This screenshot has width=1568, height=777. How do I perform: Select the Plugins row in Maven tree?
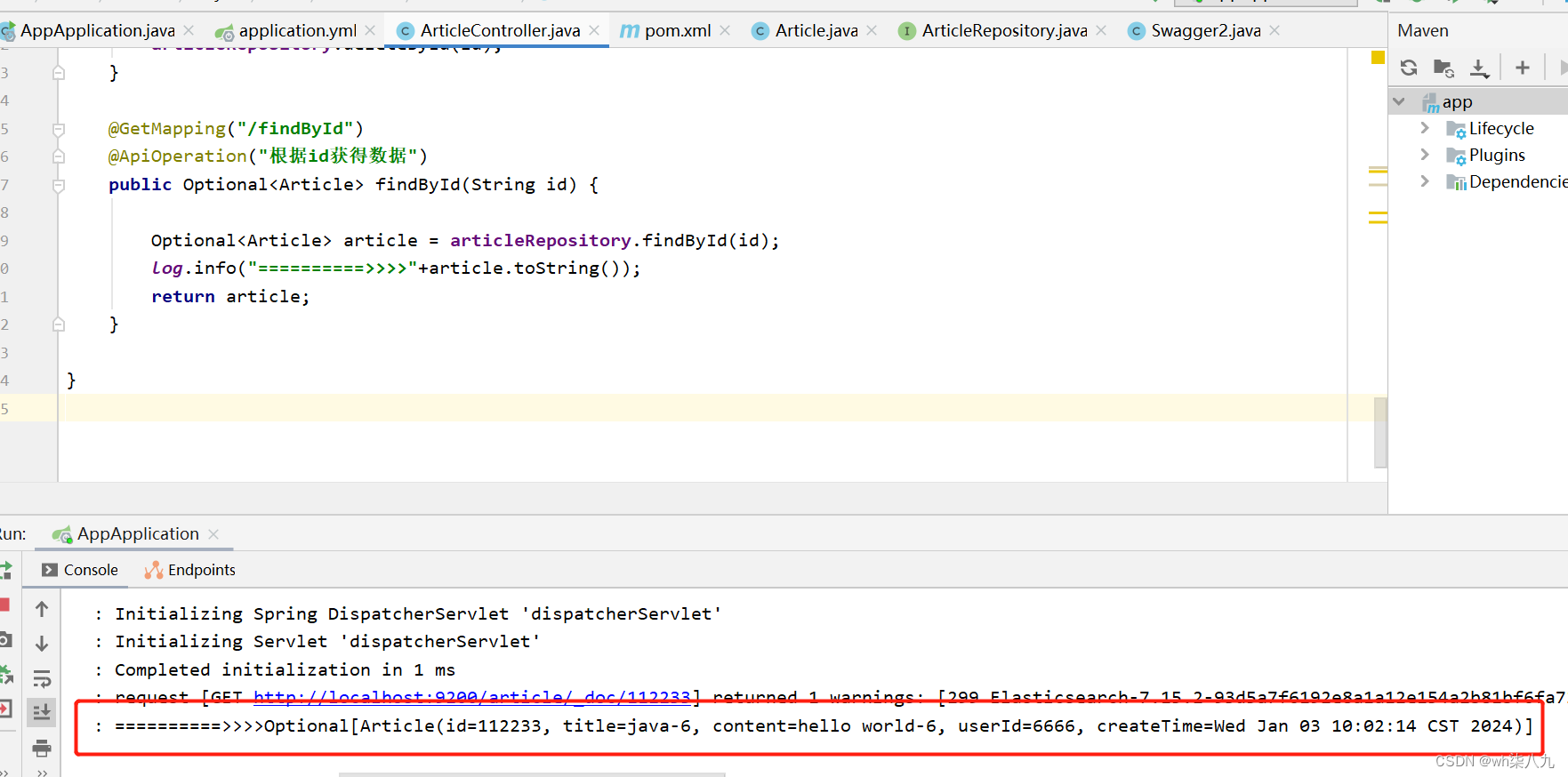point(1478,156)
